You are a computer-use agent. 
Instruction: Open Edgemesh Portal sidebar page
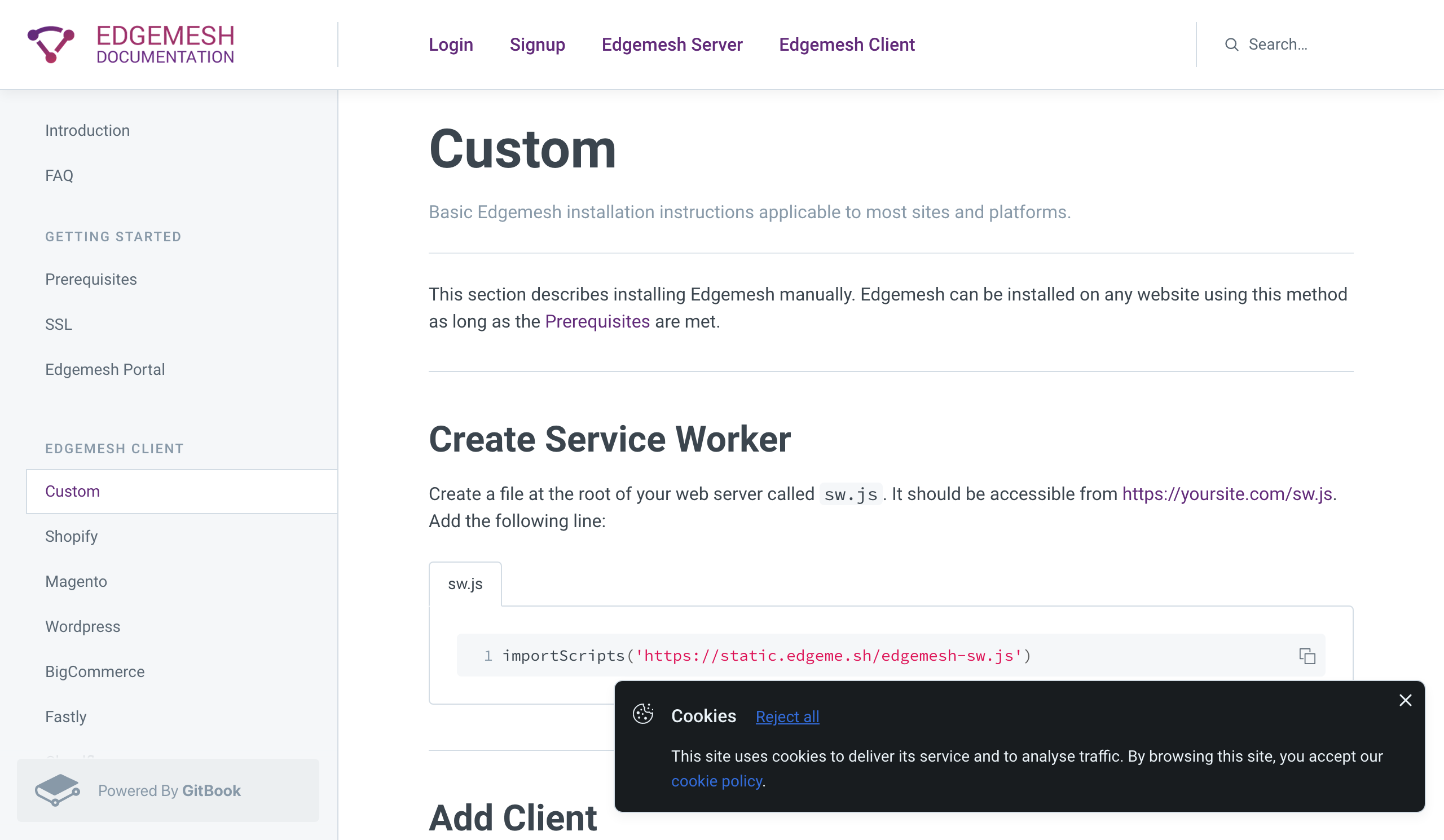click(x=105, y=369)
